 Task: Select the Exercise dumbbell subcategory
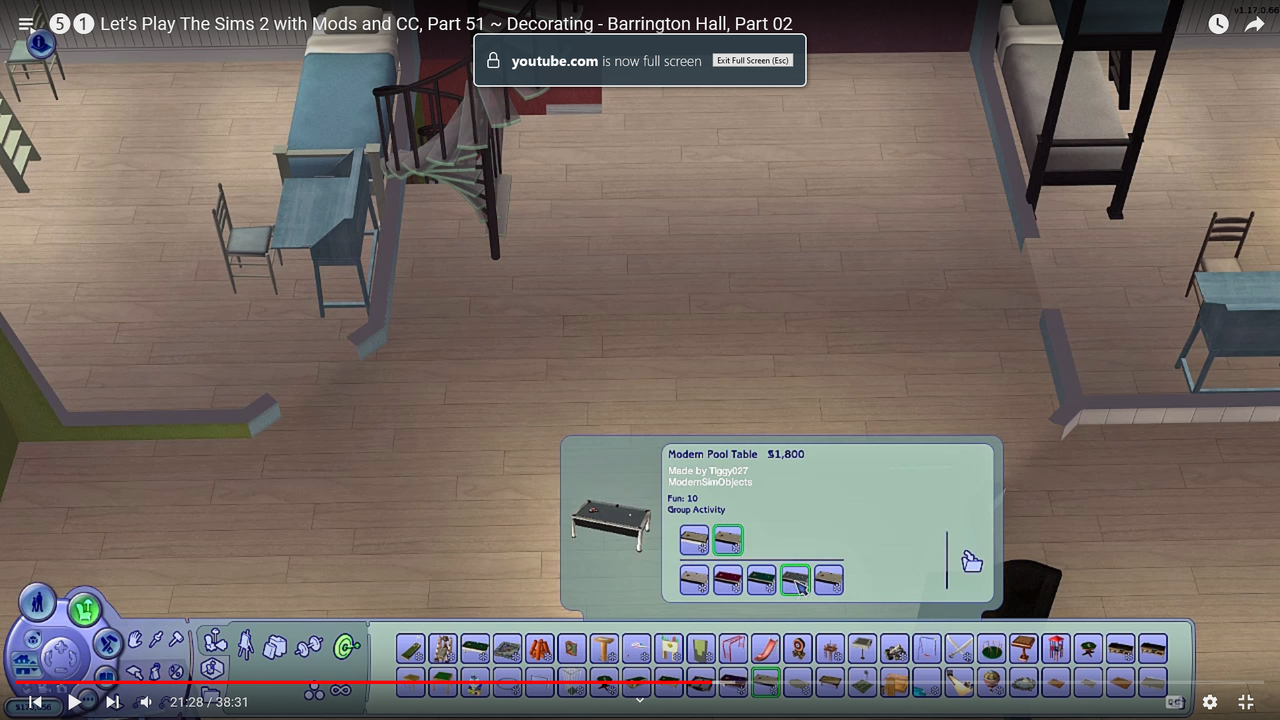click(309, 647)
